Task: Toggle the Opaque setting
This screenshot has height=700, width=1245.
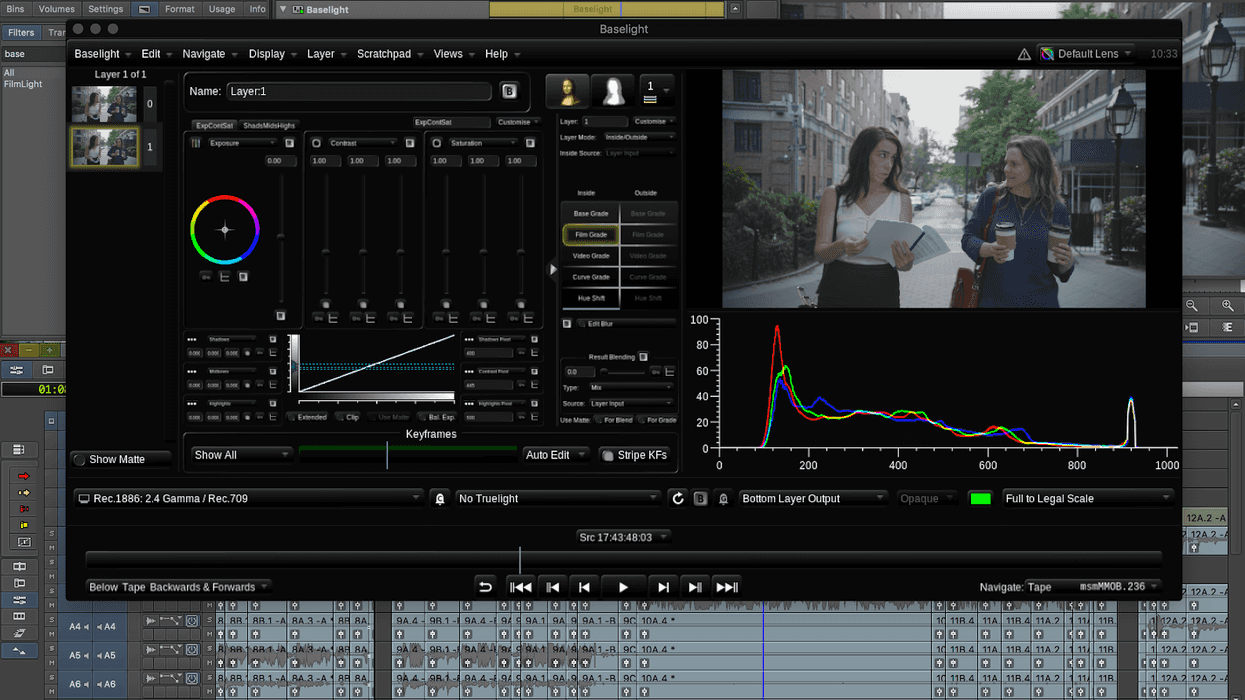Action: click(927, 498)
